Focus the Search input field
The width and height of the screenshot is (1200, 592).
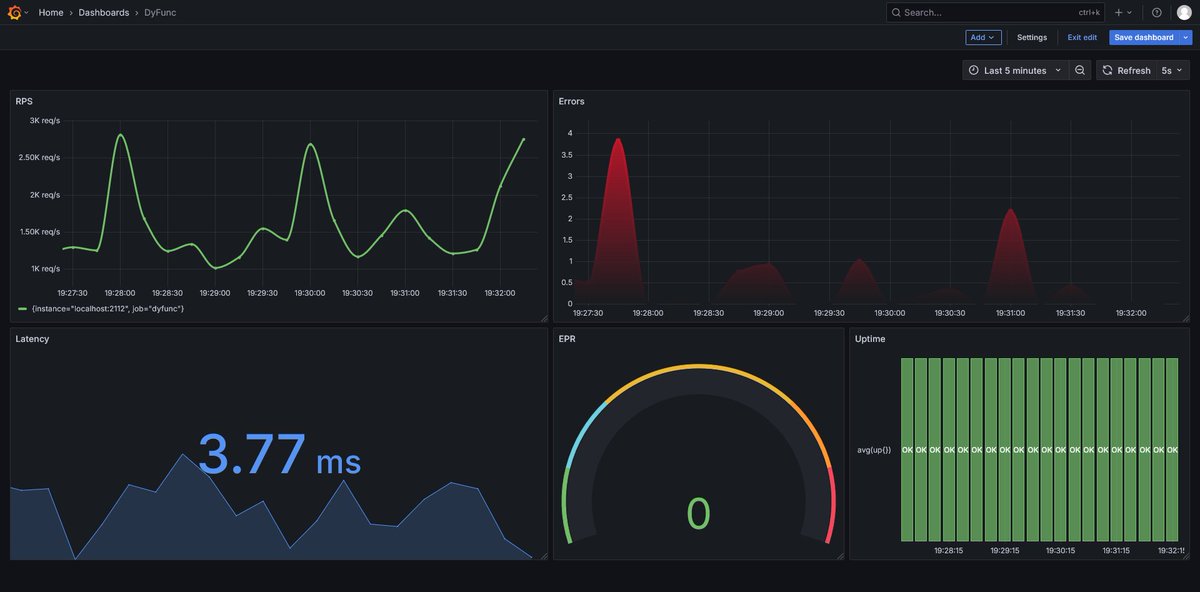(x=996, y=12)
